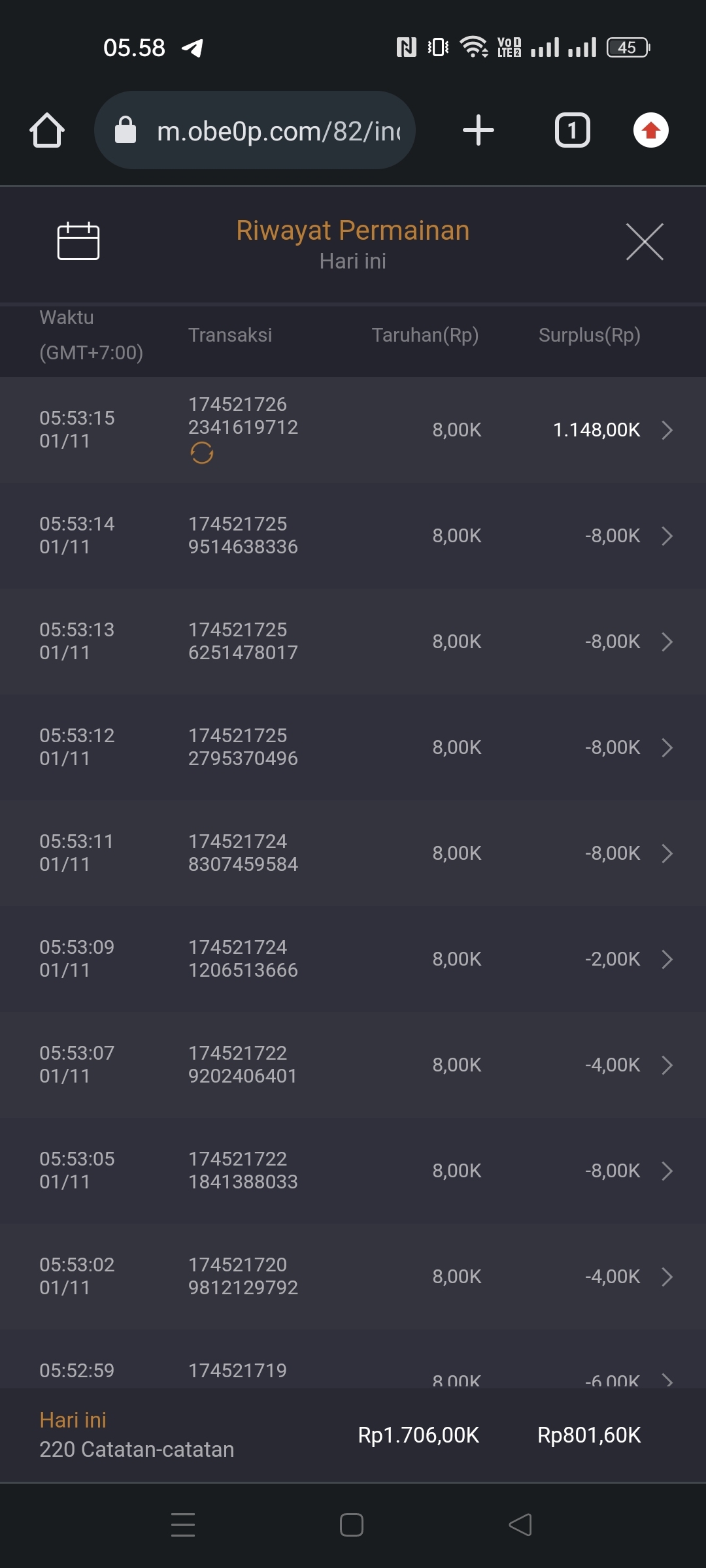The height and width of the screenshot is (1568, 706).
Task: Open the calendar date filter icon
Action: [x=78, y=241]
